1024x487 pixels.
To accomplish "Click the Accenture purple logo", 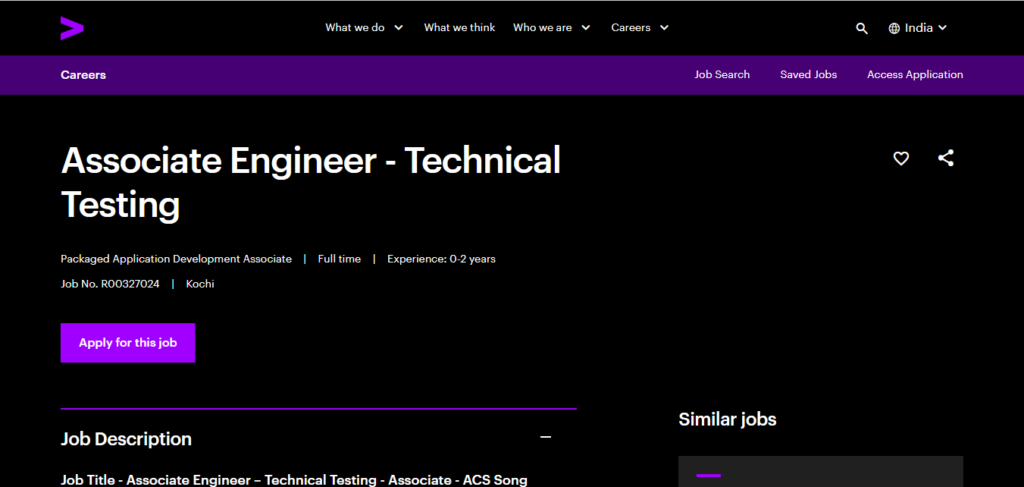I will pos(72,28).
